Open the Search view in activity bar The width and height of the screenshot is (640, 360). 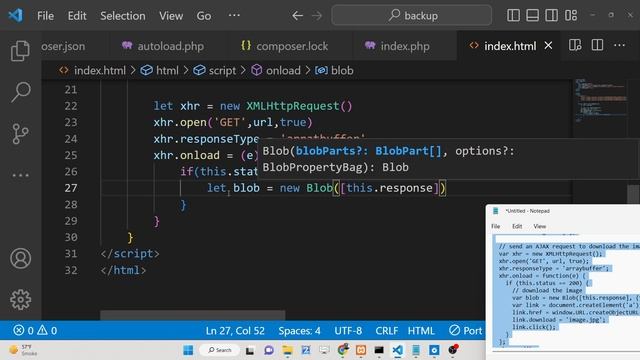[x=20, y=91]
